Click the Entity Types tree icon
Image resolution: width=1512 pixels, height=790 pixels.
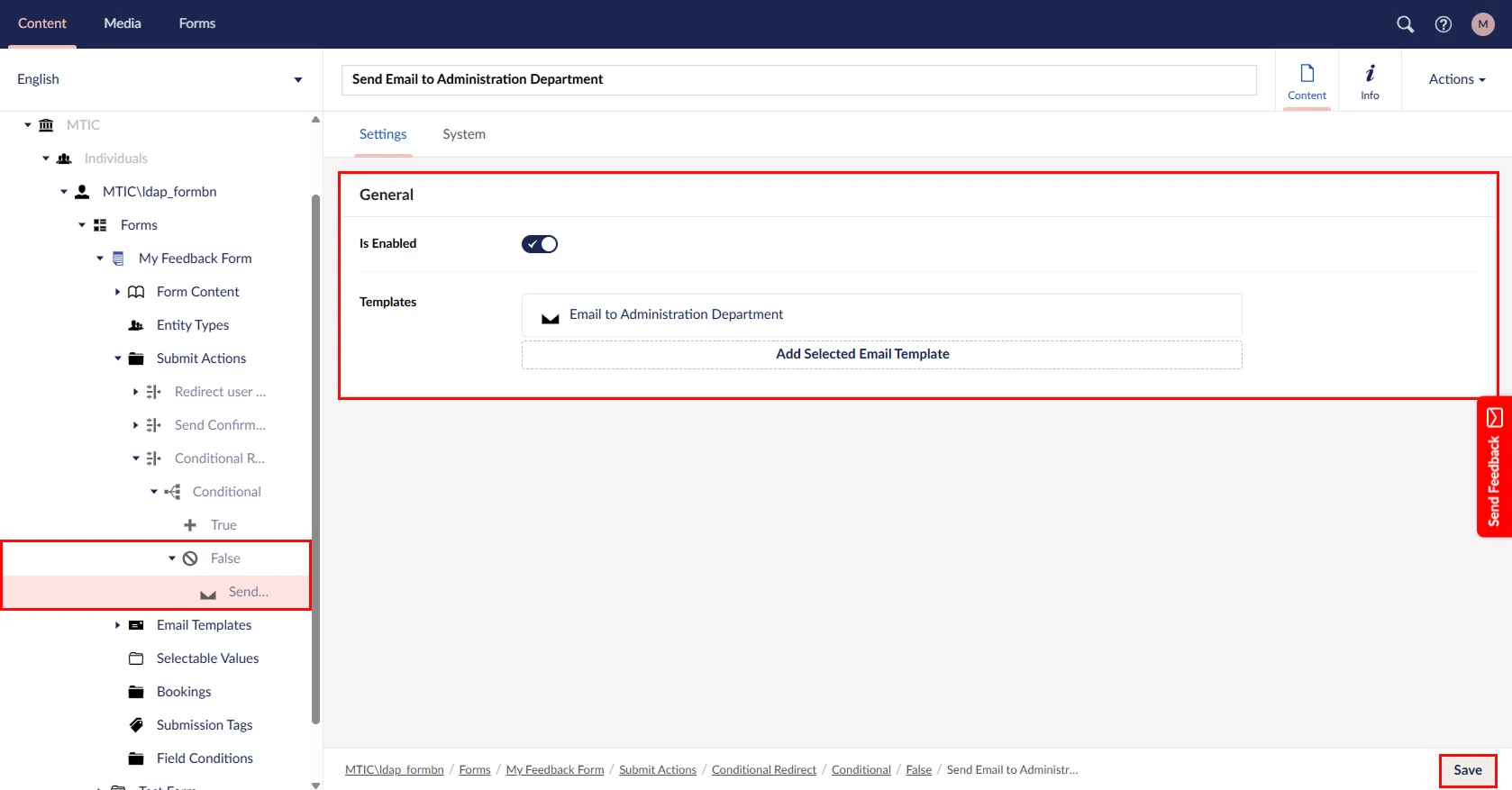[x=136, y=325]
